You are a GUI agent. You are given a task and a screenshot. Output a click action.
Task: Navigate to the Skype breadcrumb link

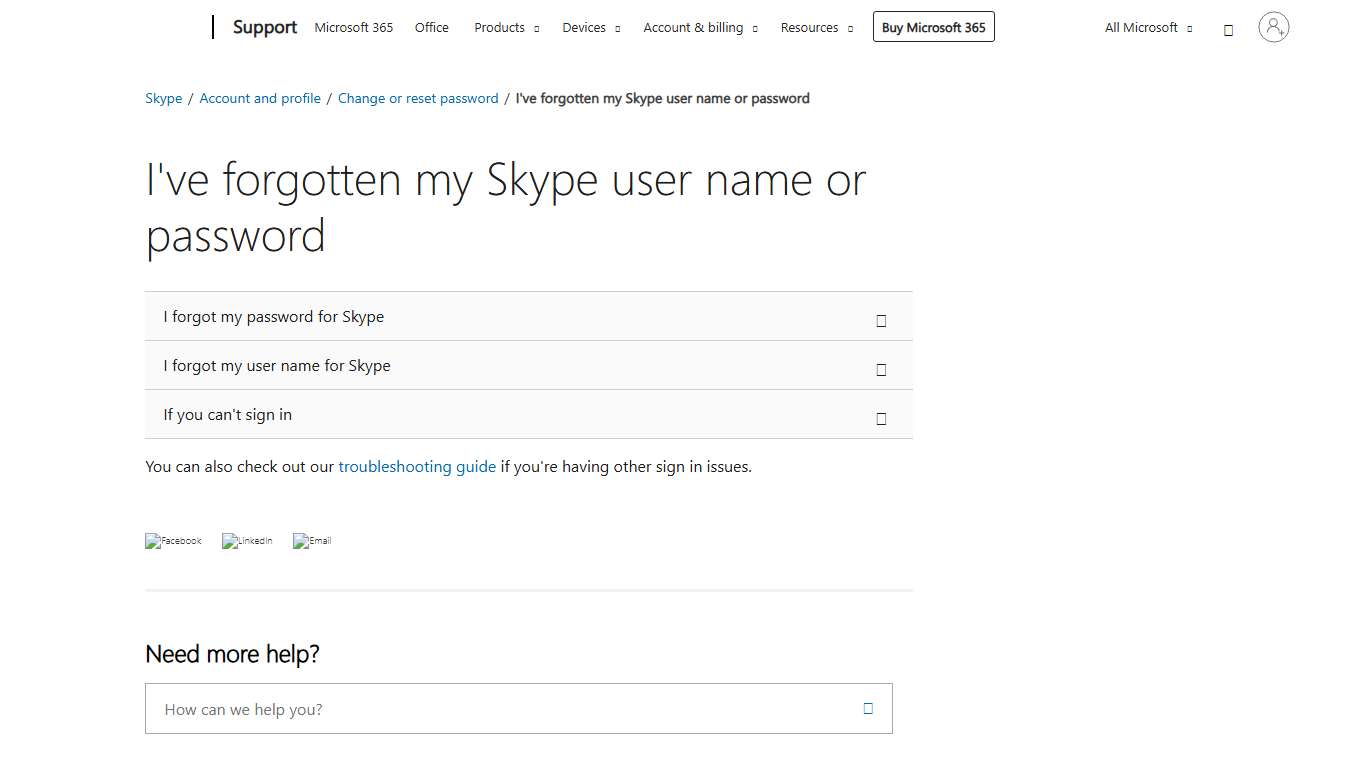163,98
